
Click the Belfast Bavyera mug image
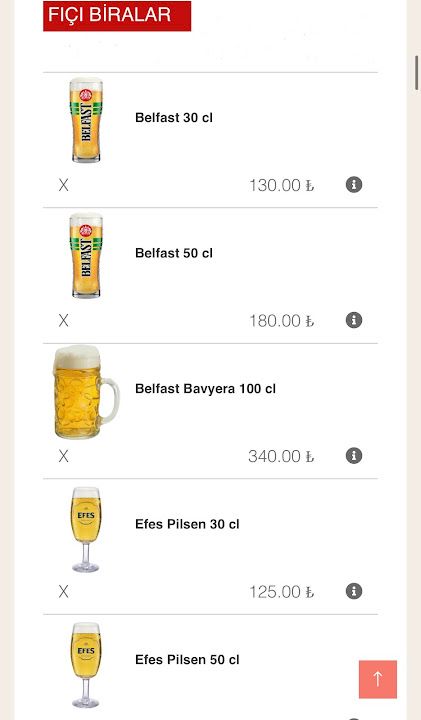[86, 392]
